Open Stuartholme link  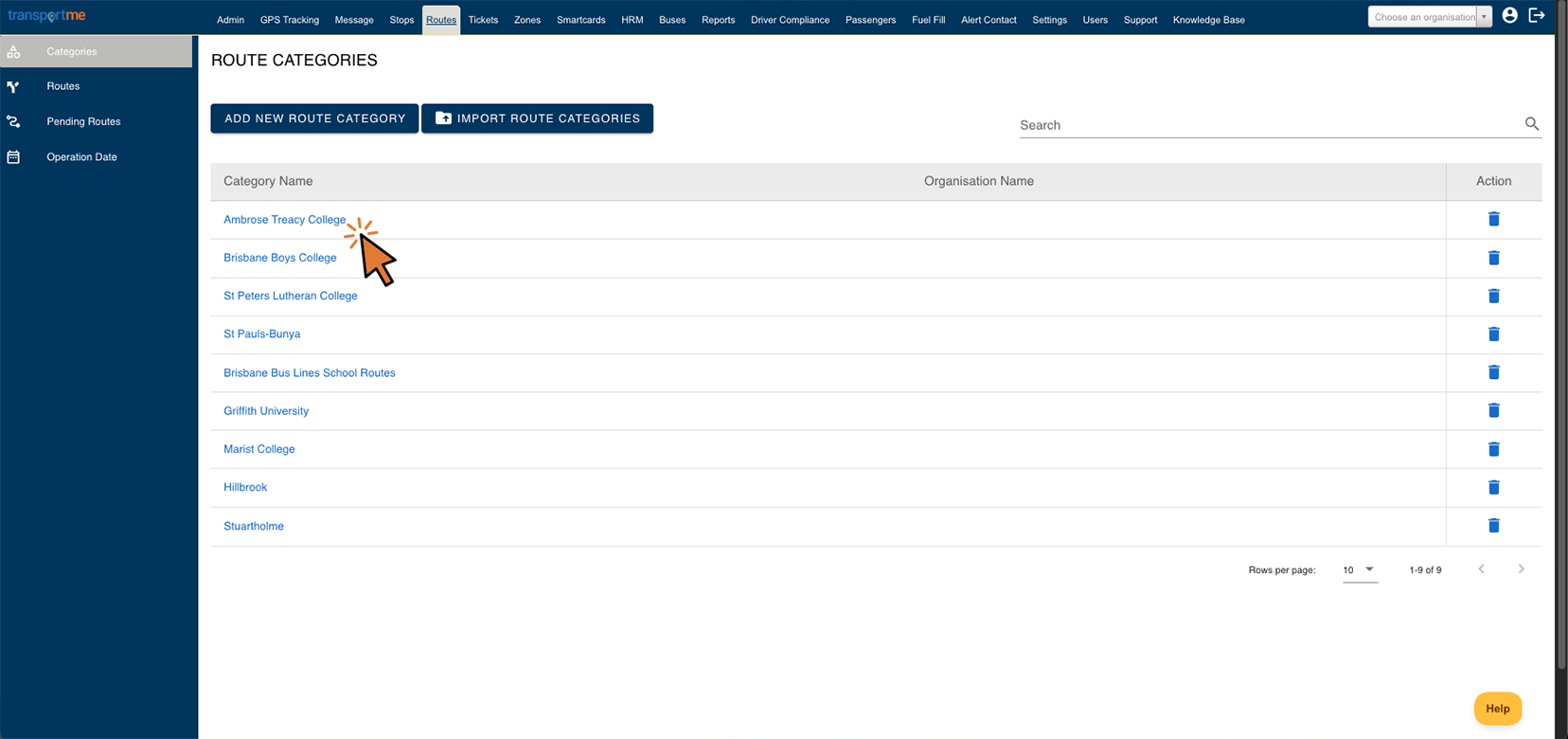coord(254,526)
